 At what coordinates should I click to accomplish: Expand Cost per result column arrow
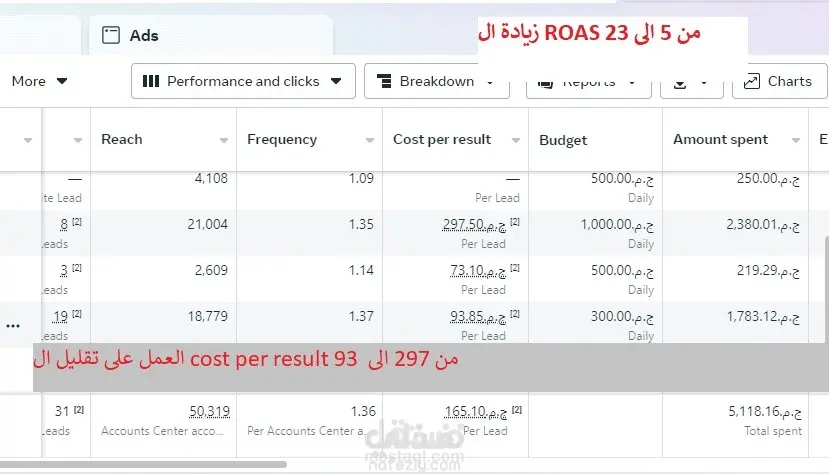[x=515, y=141]
